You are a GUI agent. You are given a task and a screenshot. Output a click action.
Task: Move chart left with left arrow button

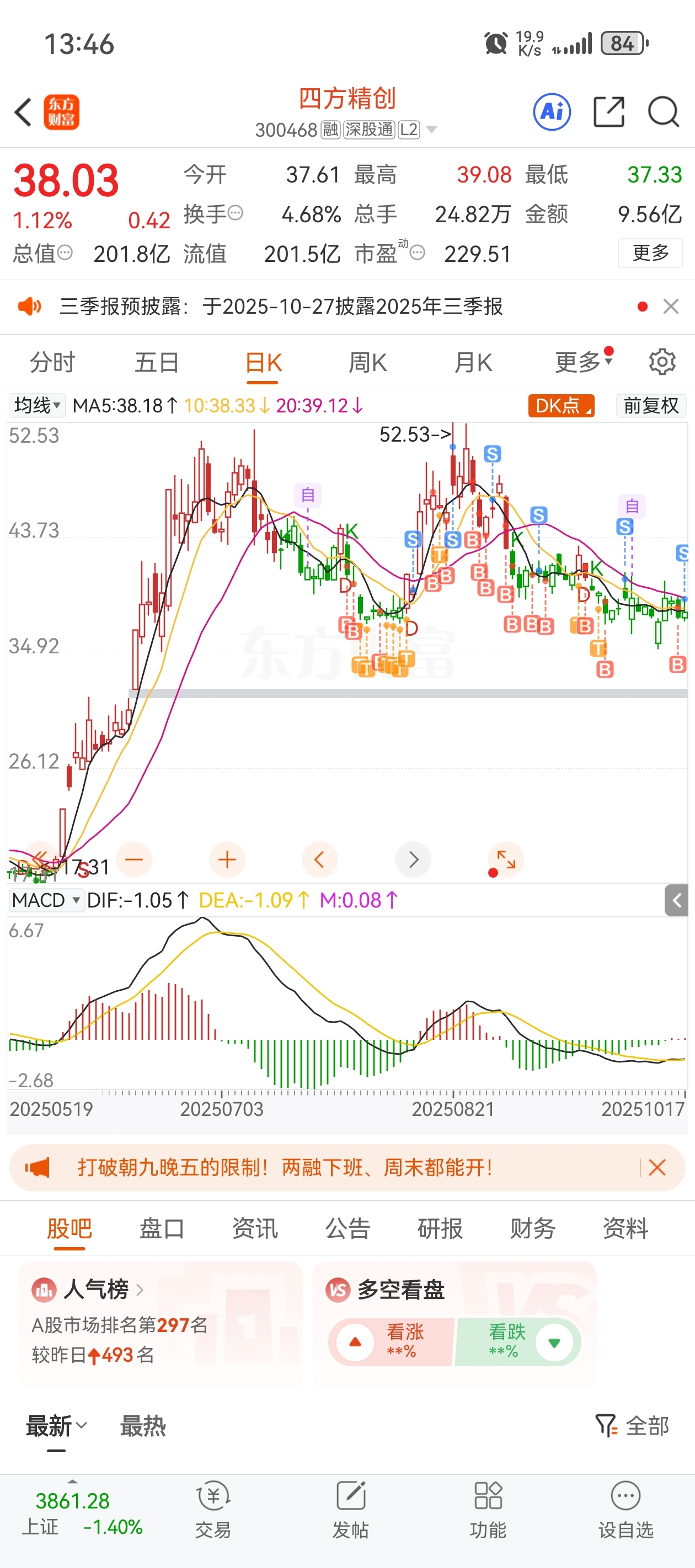click(x=320, y=860)
